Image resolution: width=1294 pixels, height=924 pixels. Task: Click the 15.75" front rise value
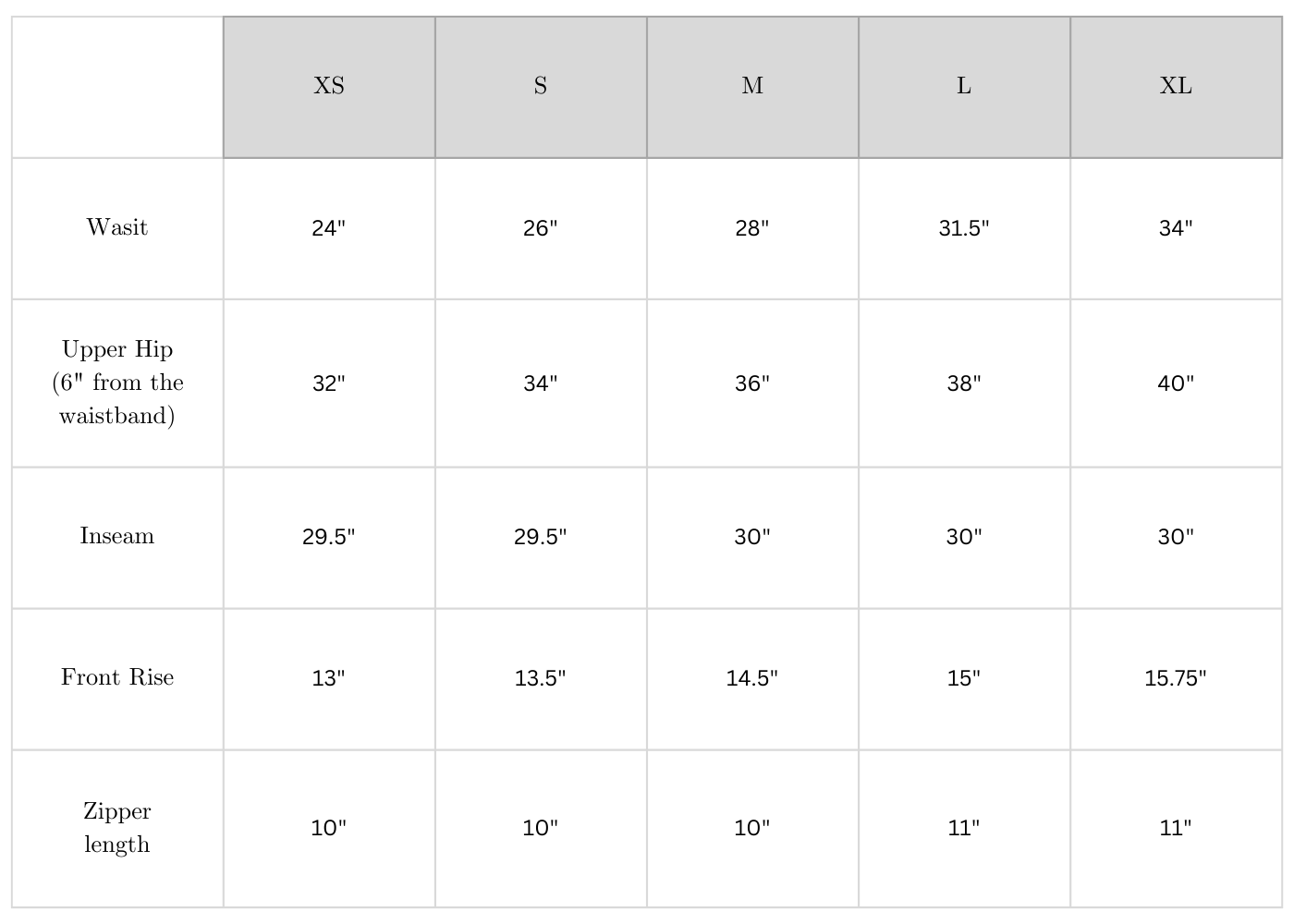1176,678
